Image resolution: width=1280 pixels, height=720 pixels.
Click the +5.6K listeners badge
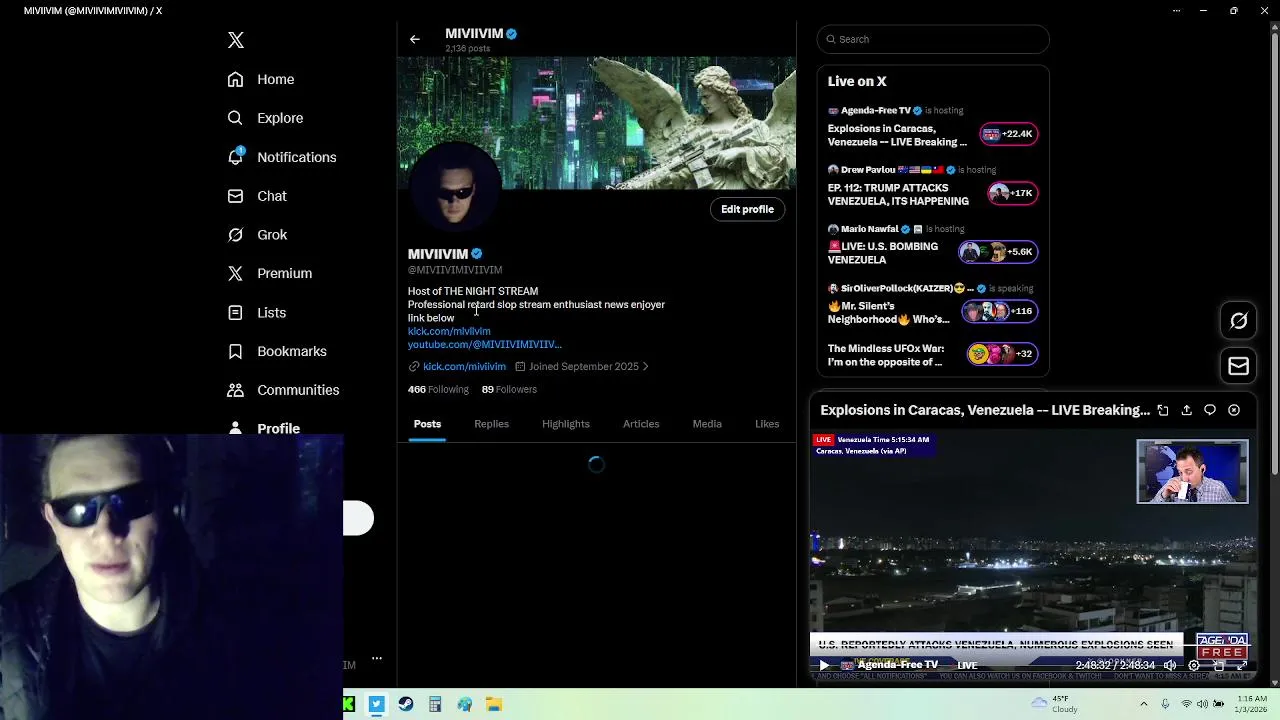tap(998, 252)
